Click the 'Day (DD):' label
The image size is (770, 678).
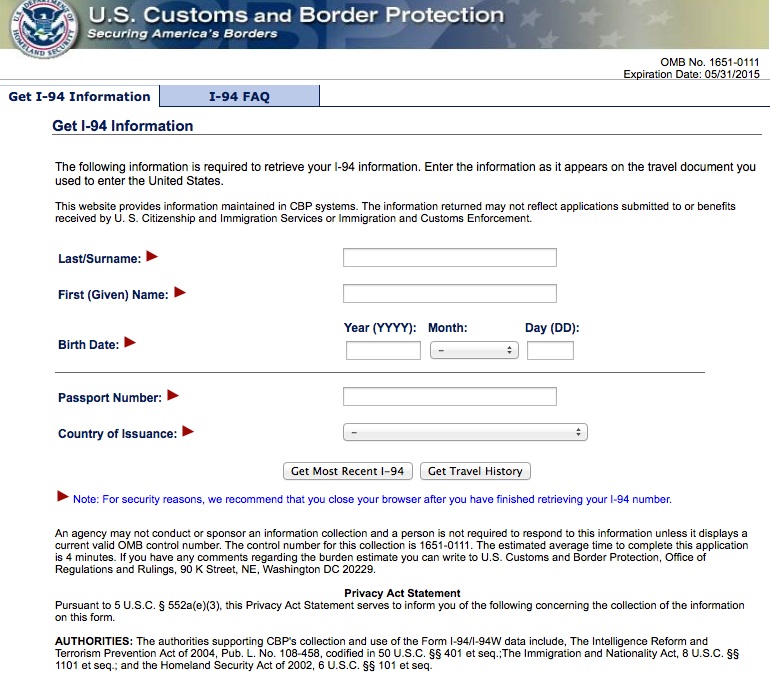click(552, 328)
